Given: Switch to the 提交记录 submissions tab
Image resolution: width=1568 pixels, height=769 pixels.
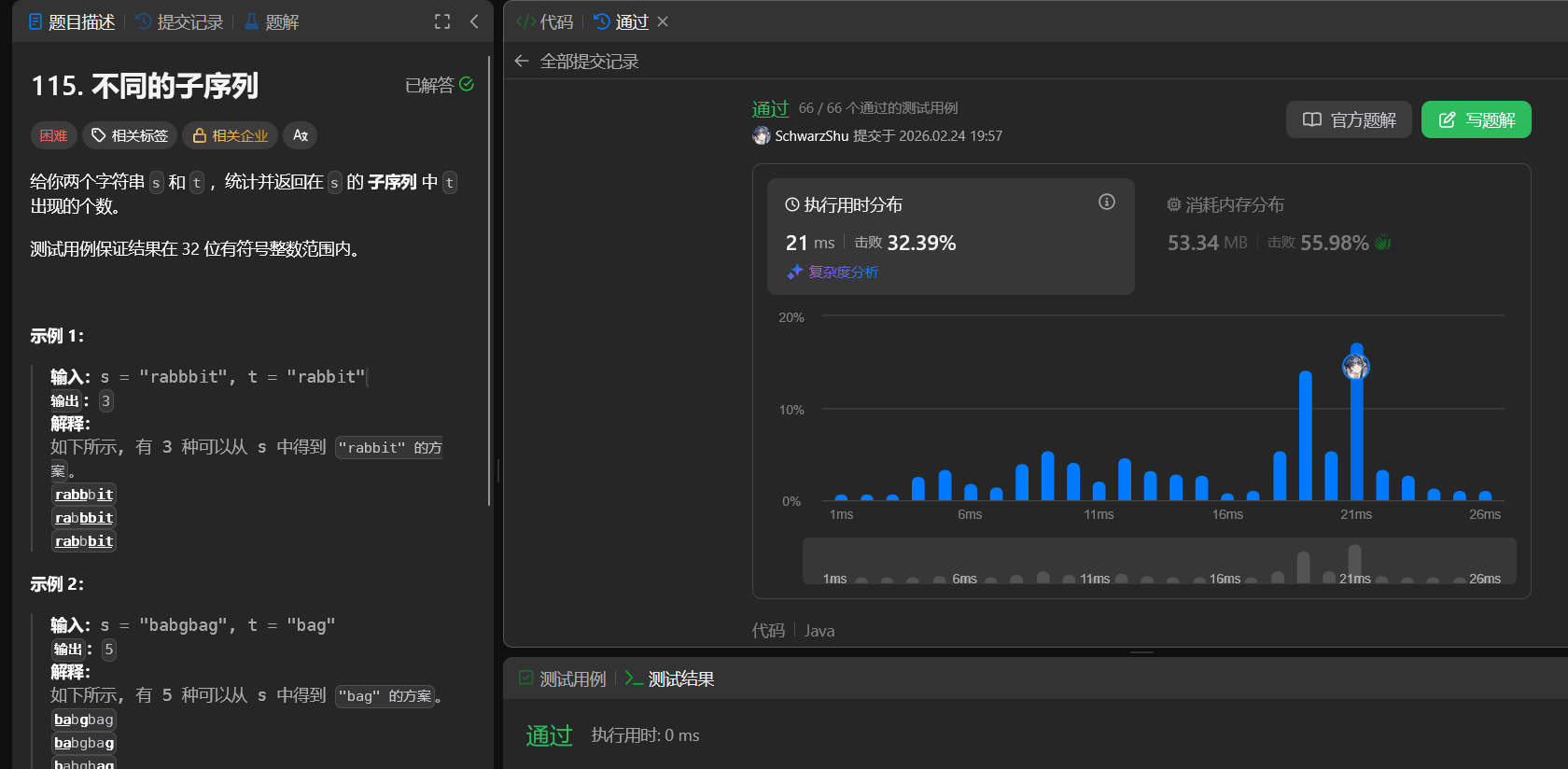Looking at the screenshot, I should pos(180,21).
